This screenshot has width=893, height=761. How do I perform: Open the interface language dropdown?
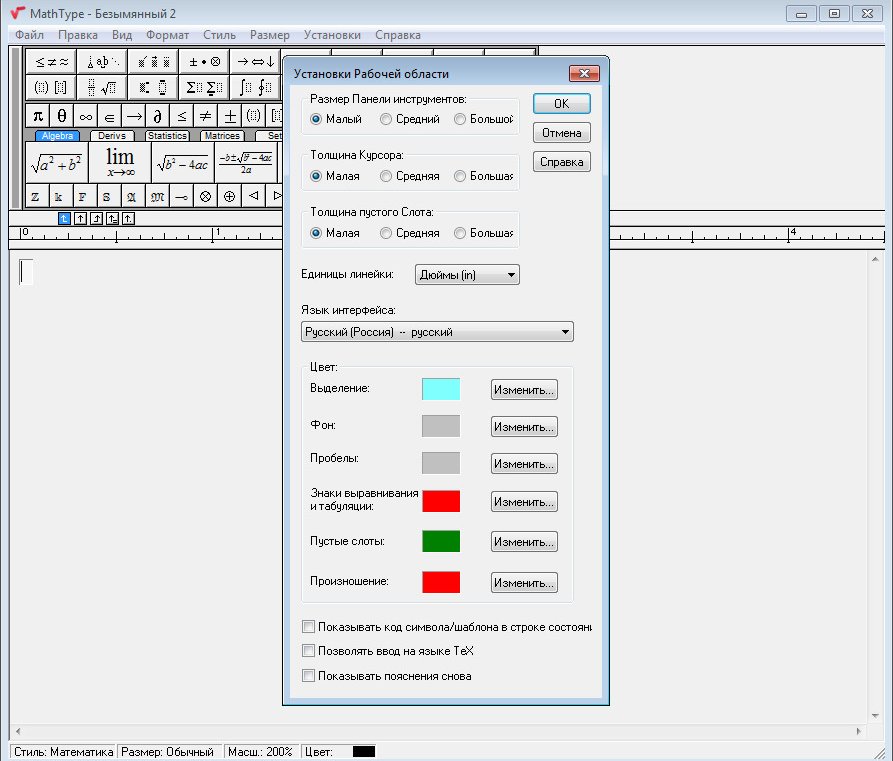[x=437, y=332]
